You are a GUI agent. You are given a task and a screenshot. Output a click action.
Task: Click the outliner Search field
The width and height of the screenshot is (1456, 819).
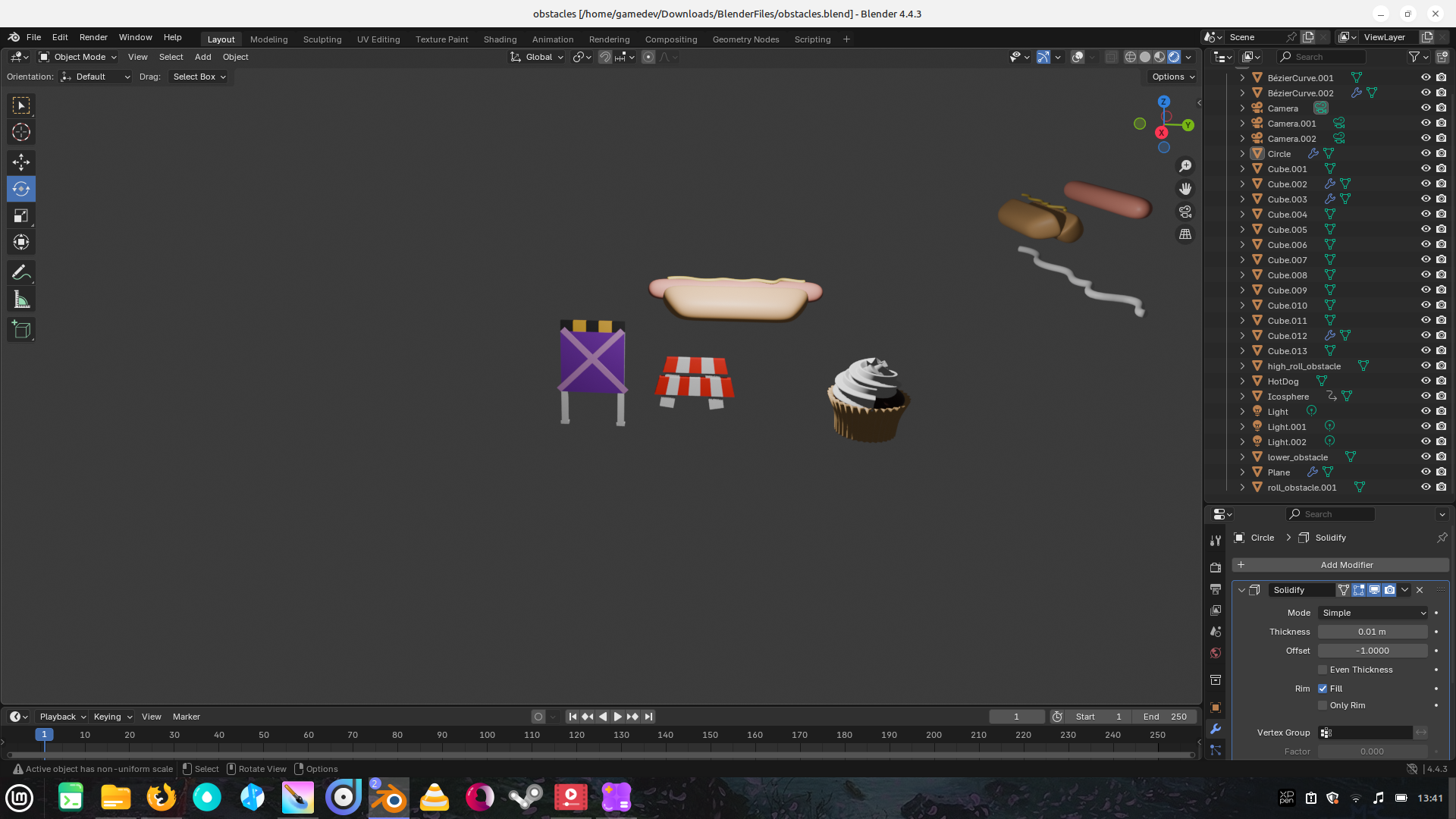tap(1321, 57)
